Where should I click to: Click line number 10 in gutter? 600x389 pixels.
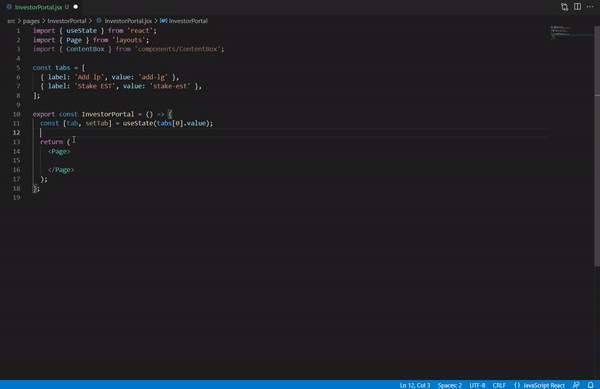pos(16,114)
